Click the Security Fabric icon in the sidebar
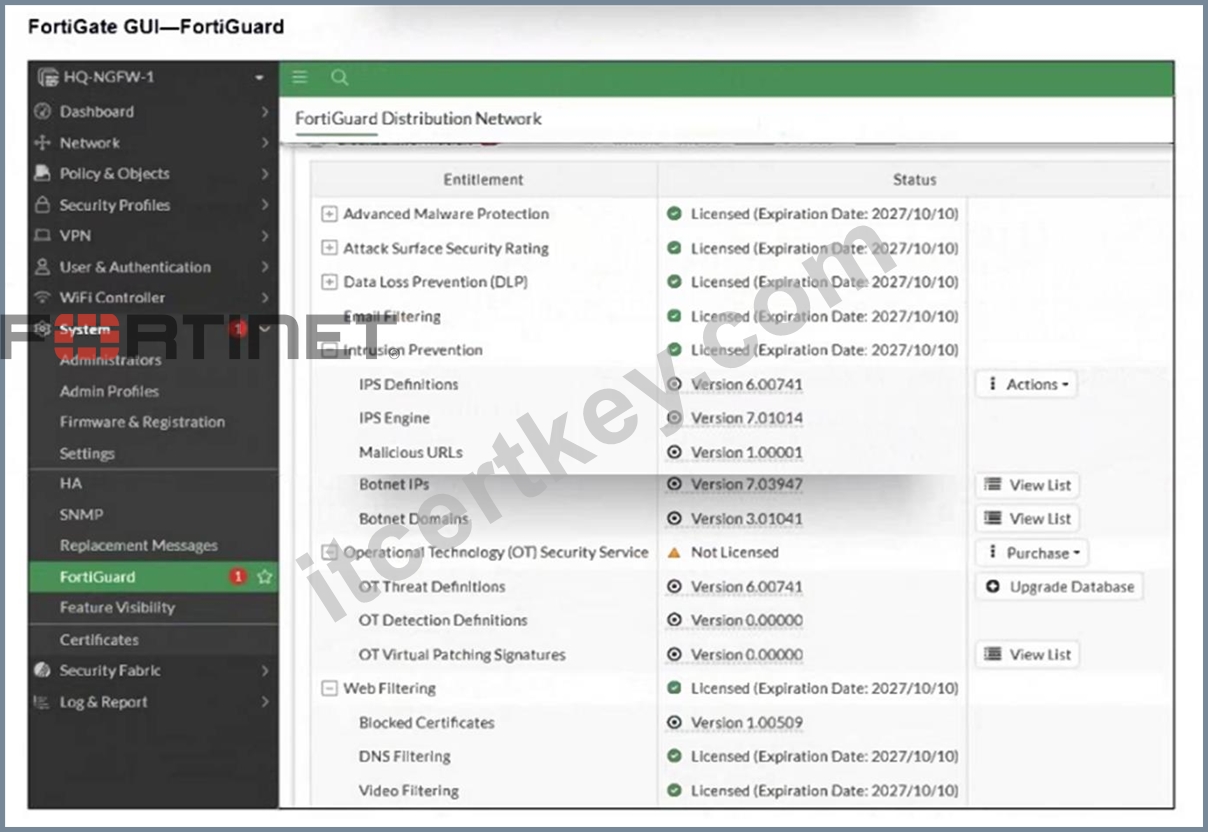The height and width of the screenshot is (832, 1208). click(42, 671)
